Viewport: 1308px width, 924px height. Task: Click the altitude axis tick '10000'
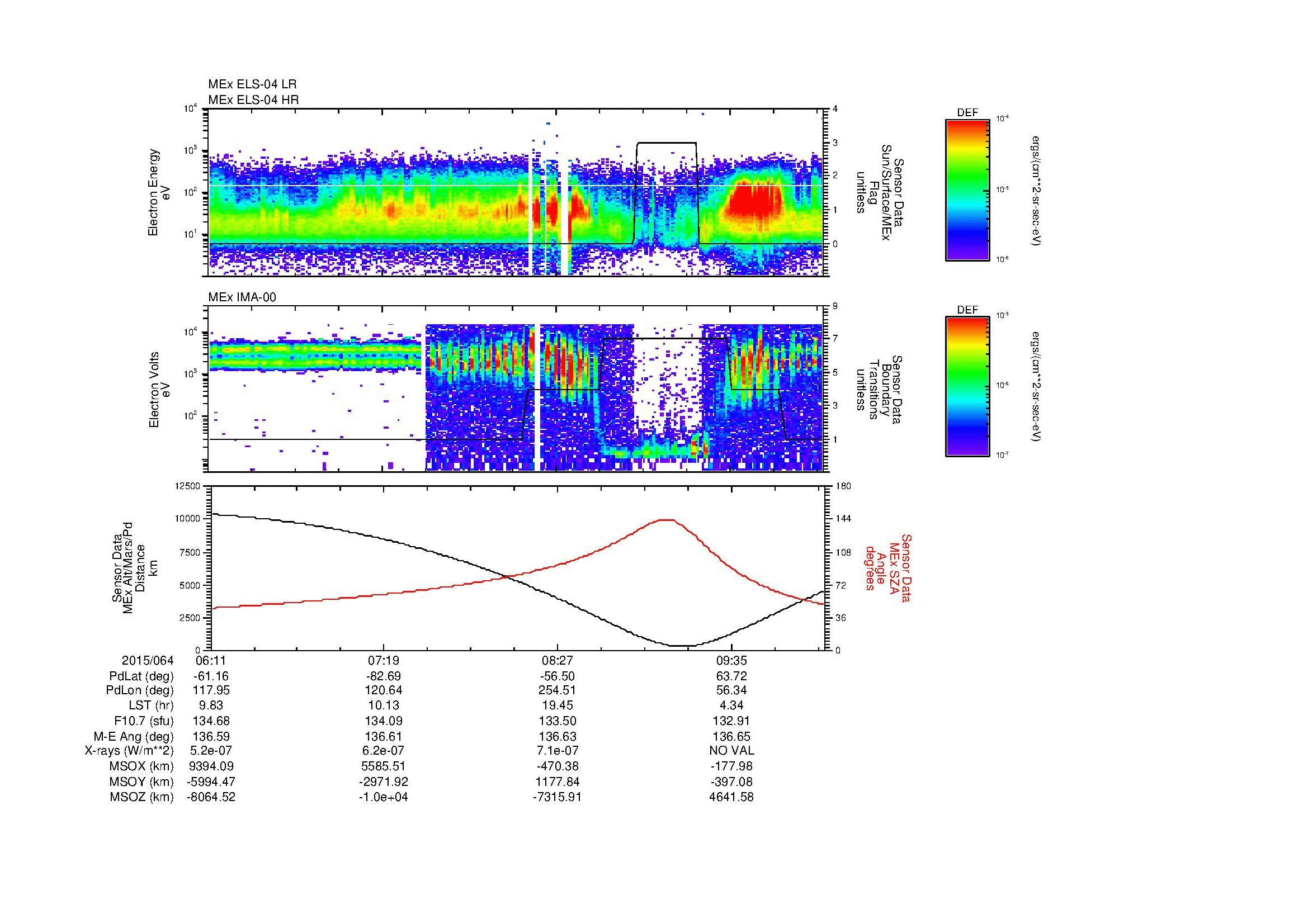pos(188,519)
